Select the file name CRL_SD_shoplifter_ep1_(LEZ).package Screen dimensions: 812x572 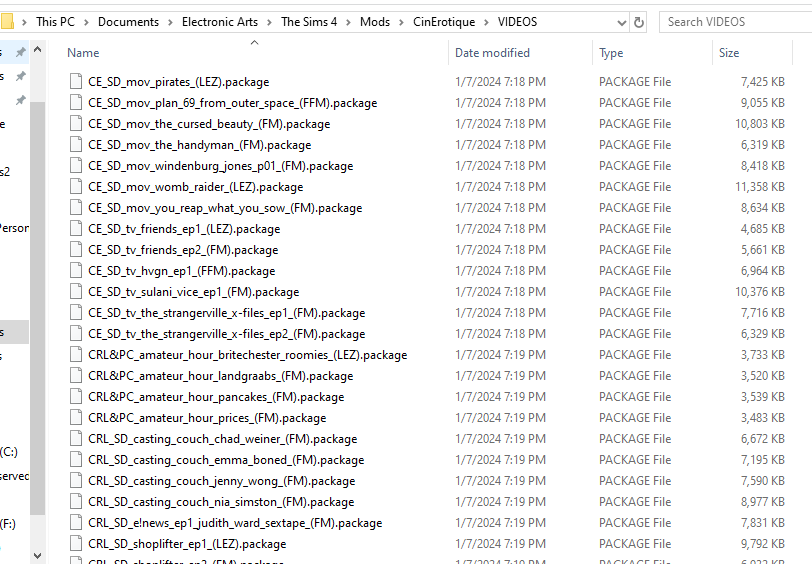point(187,544)
